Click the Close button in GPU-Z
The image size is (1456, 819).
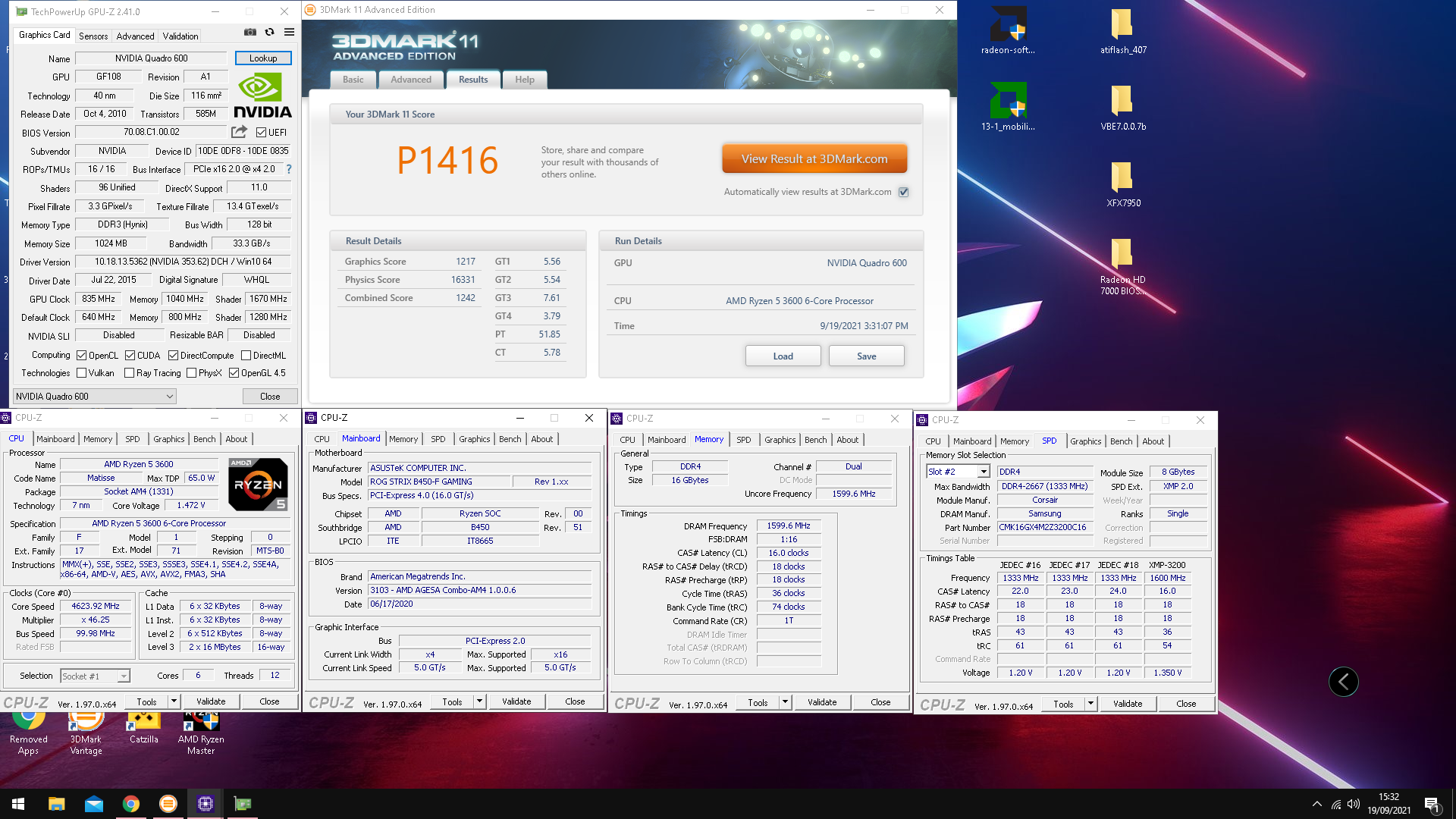coord(270,396)
